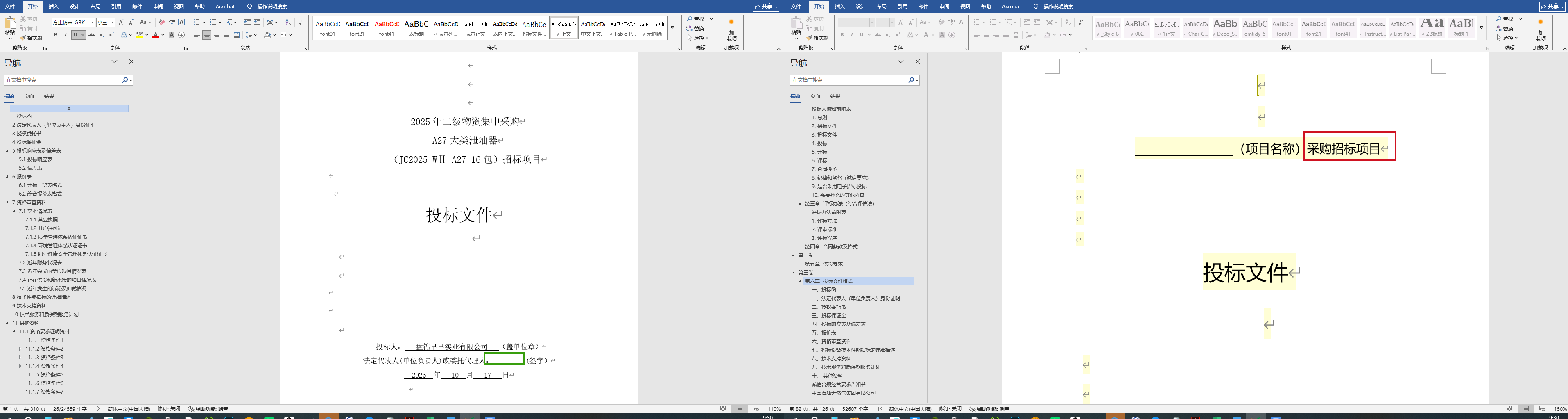Increase paragraph indent in the left window

tap(257, 23)
